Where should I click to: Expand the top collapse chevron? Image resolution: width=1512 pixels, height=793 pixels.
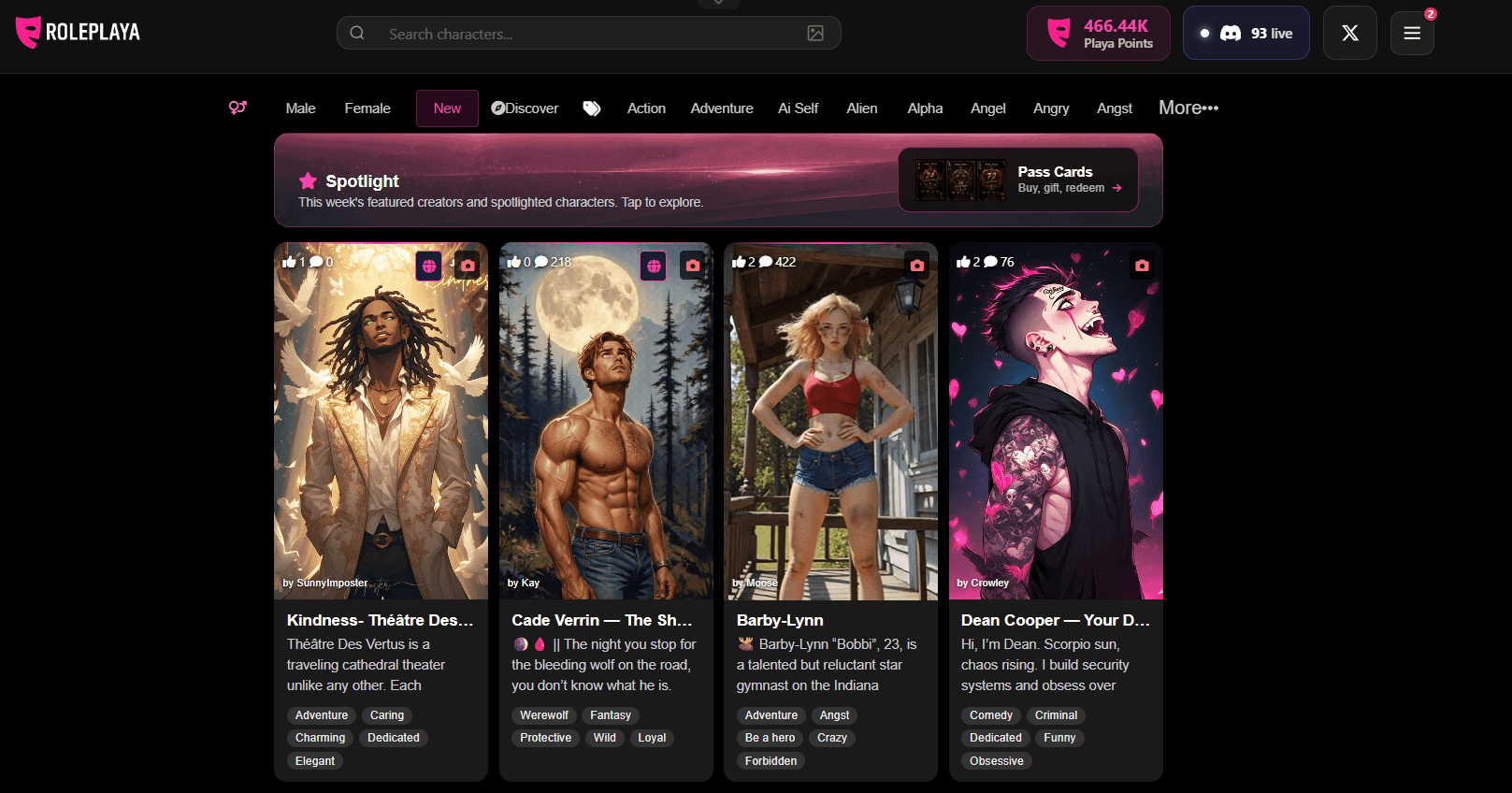[x=719, y=3]
